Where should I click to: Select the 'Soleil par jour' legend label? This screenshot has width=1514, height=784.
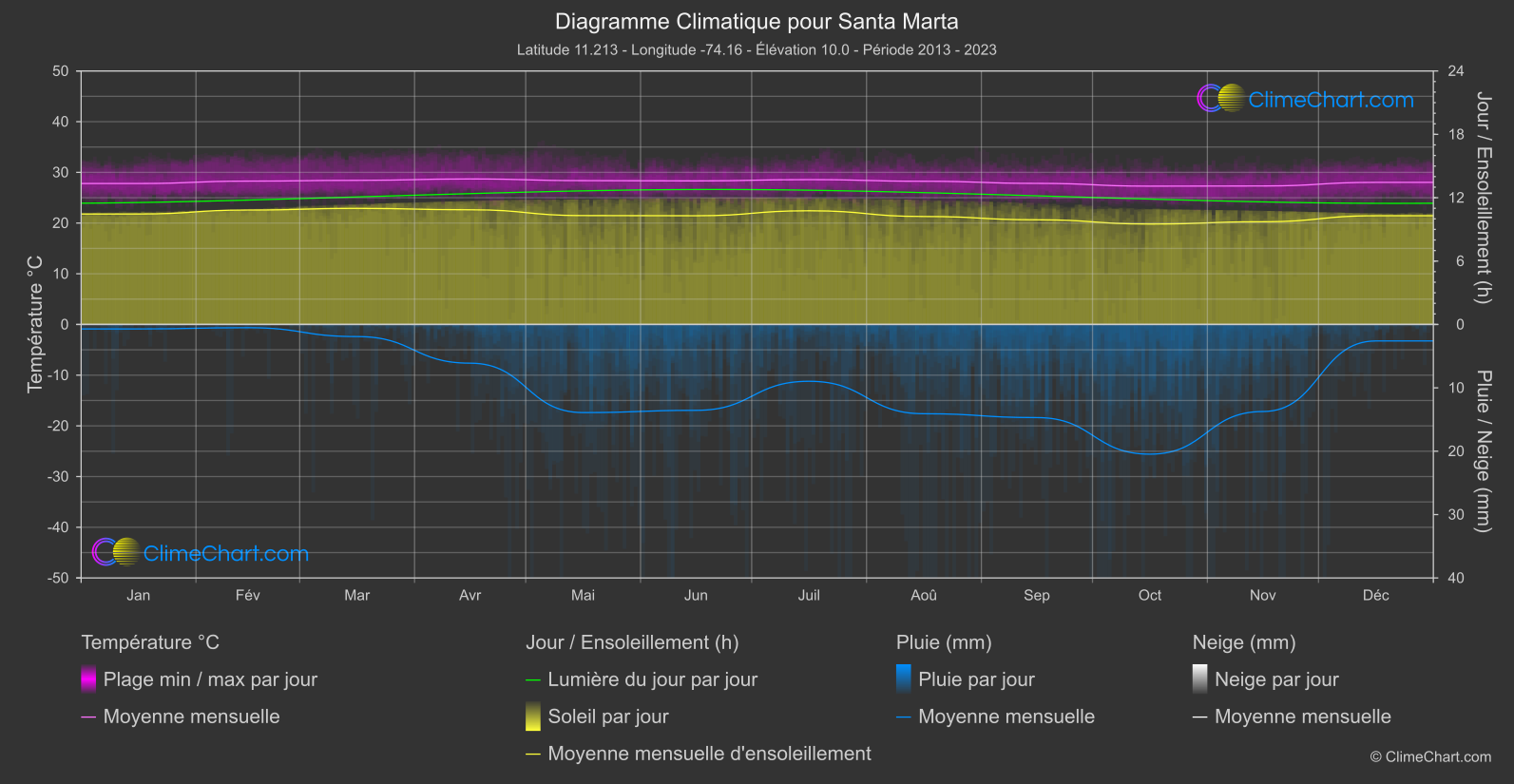pyautogui.click(x=608, y=717)
